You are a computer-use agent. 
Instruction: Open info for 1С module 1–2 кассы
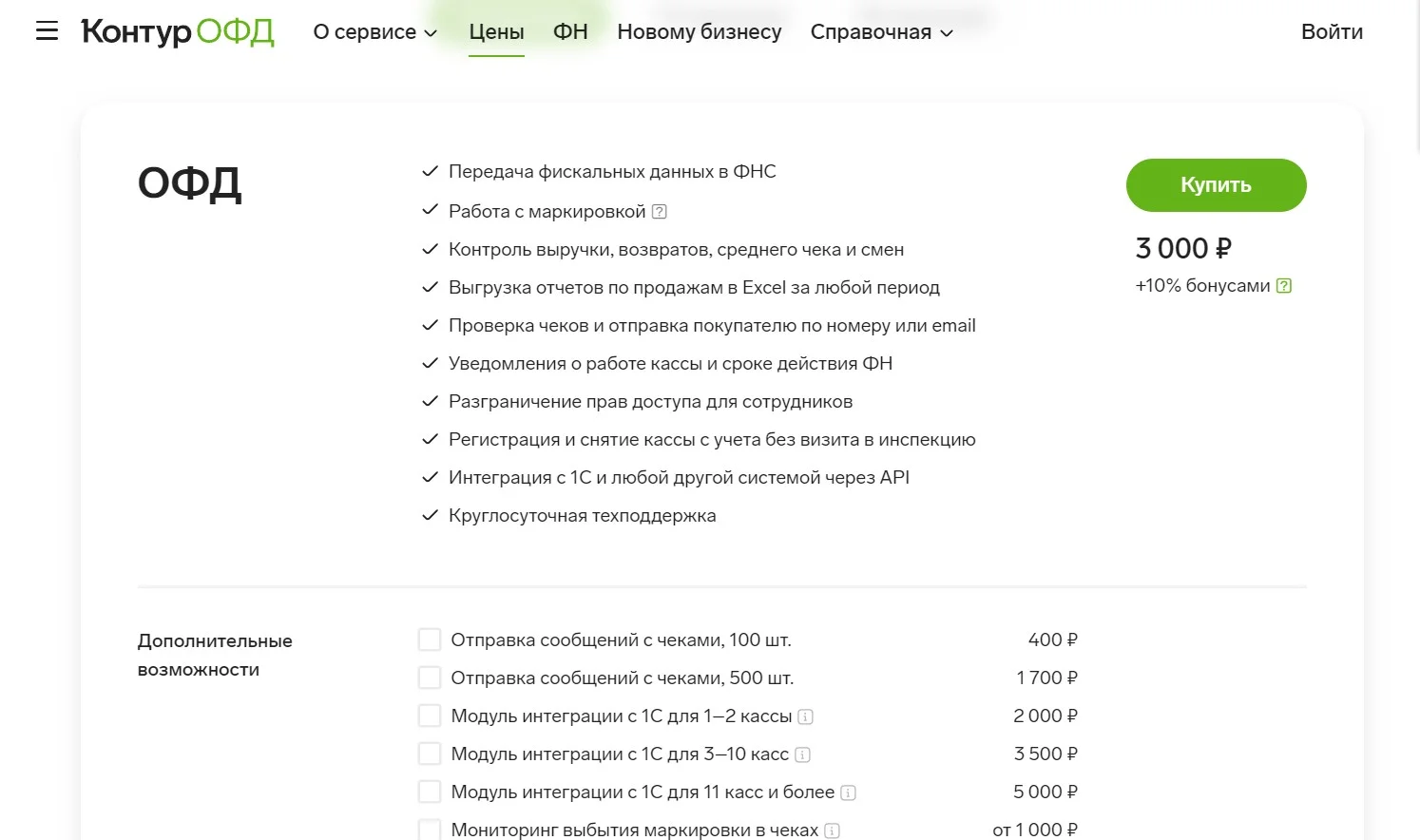(x=806, y=717)
